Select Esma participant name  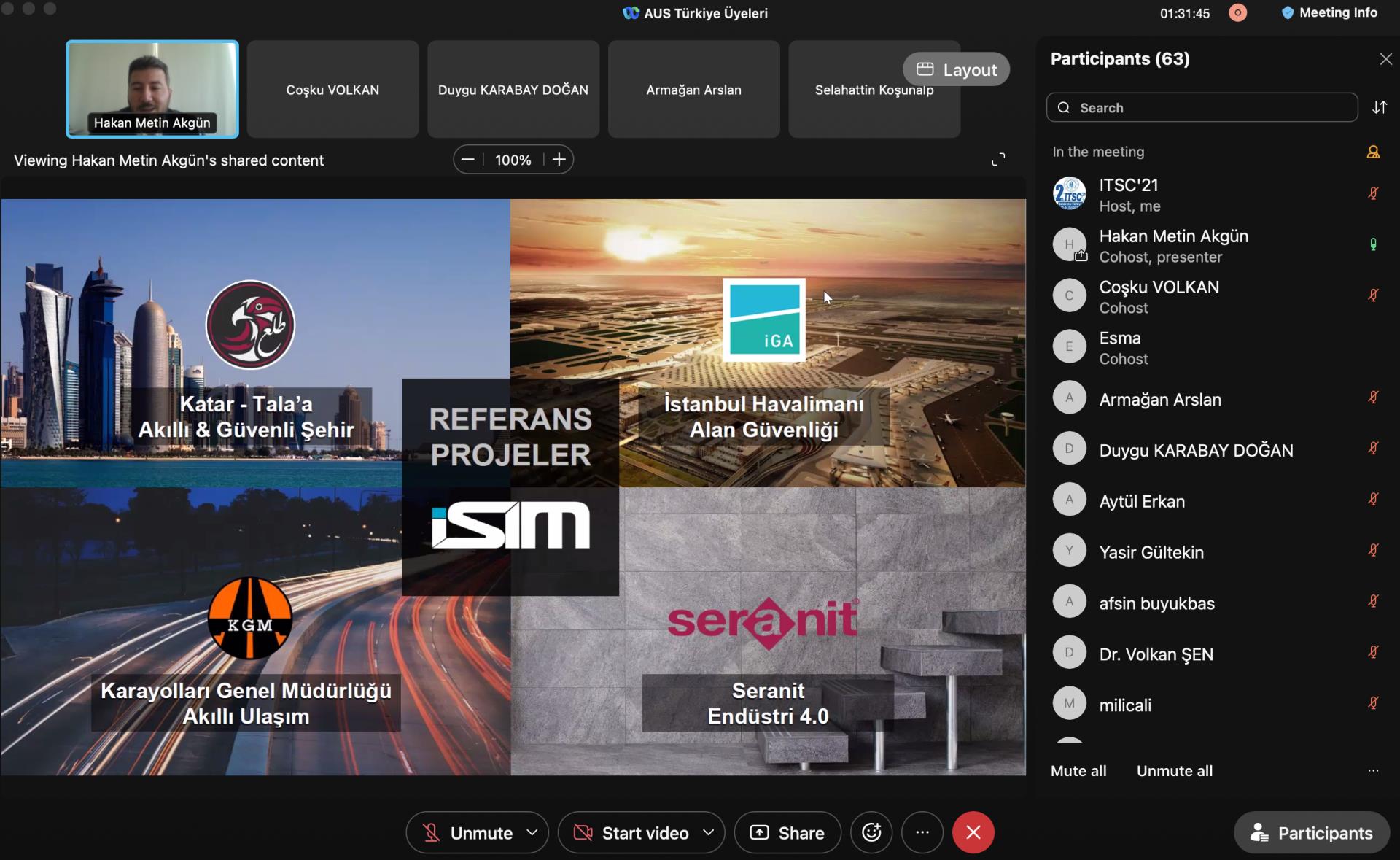(x=1119, y=338)
